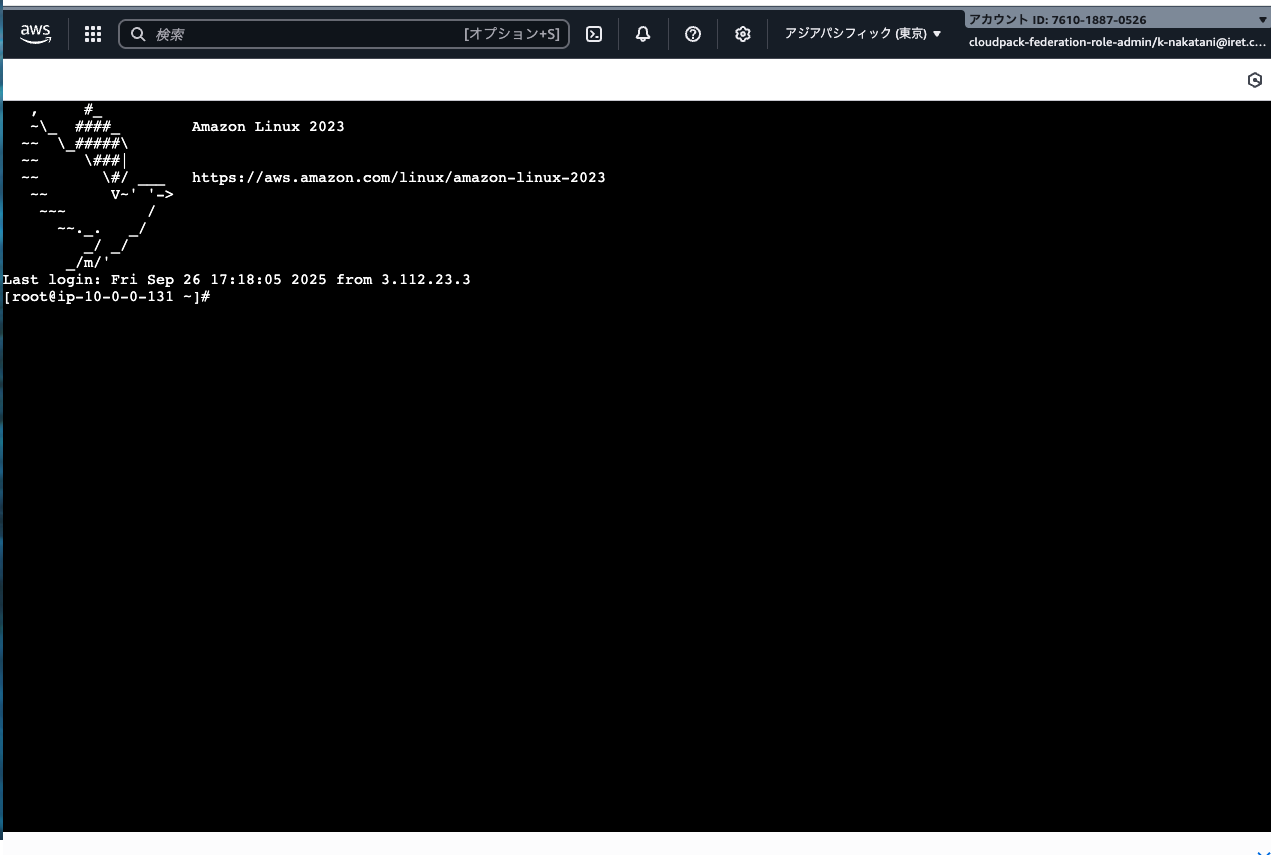
Task: Click the hexagon icon above the terminal
Action: [1254, 80]
